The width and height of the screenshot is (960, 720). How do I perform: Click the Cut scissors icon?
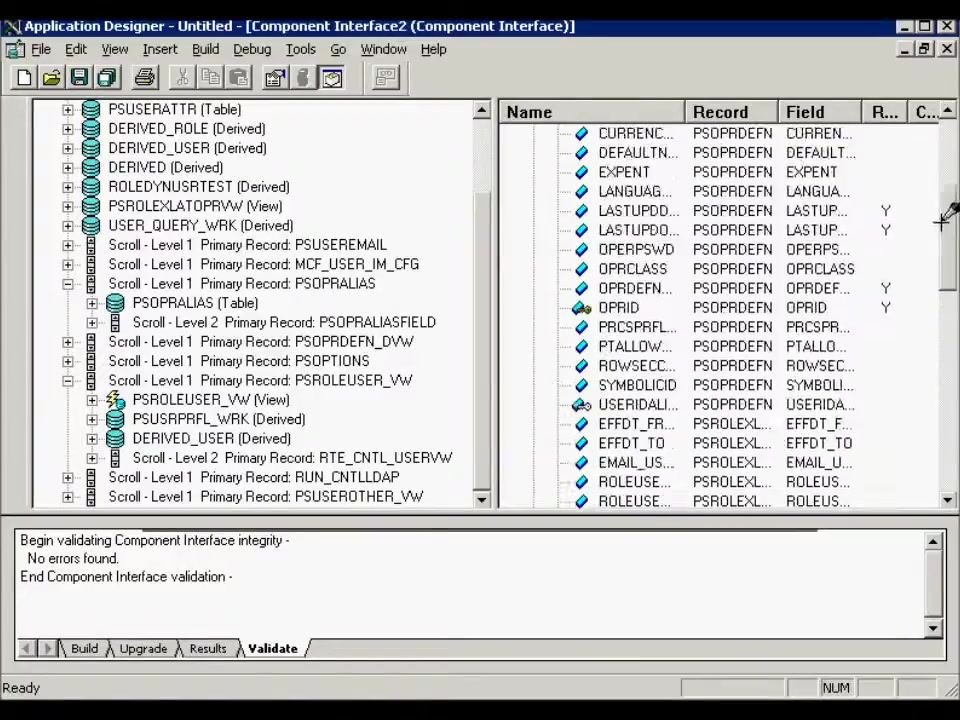[x=182, y=78]
